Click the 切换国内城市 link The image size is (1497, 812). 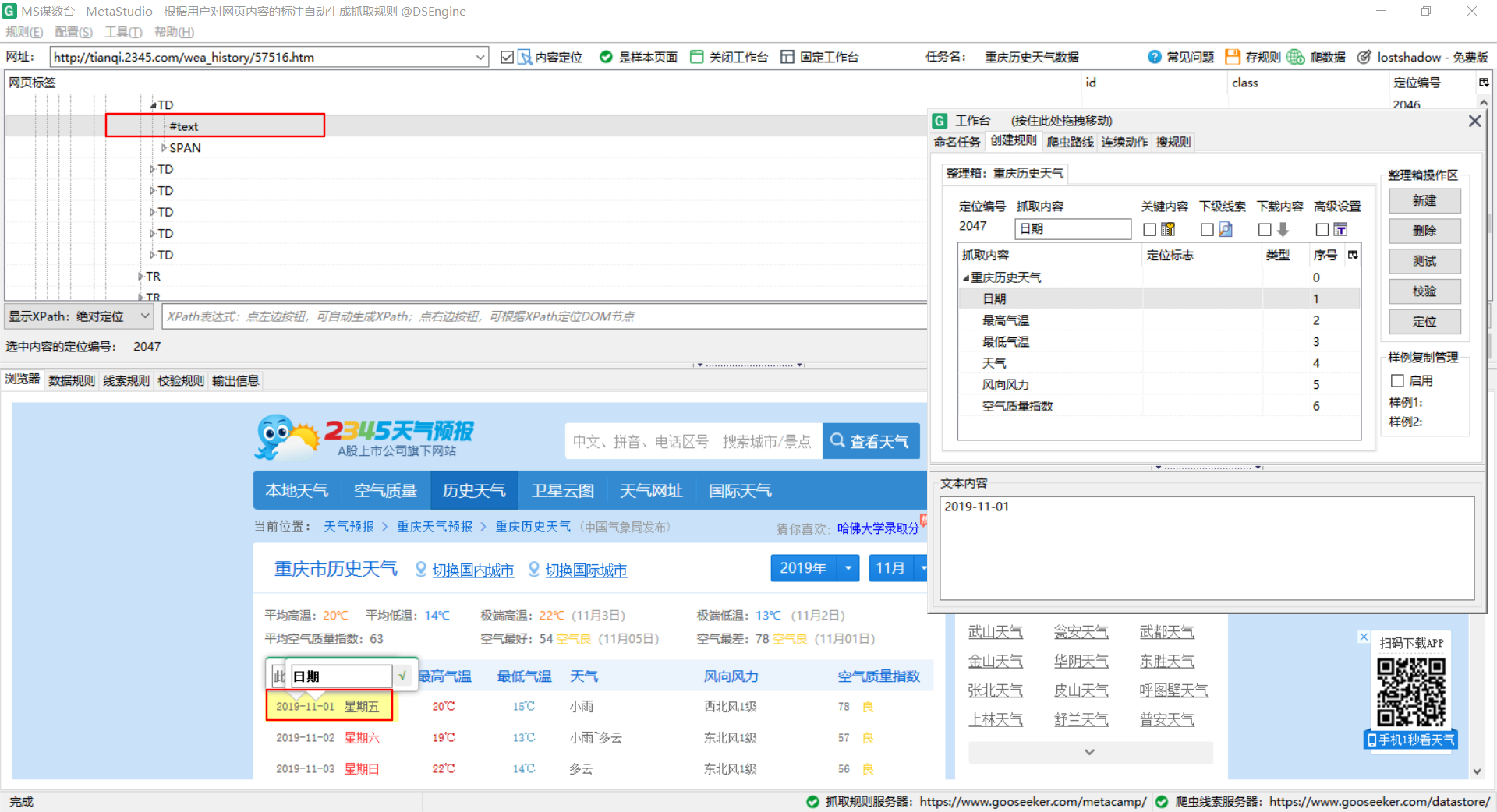tap(472, 570)
